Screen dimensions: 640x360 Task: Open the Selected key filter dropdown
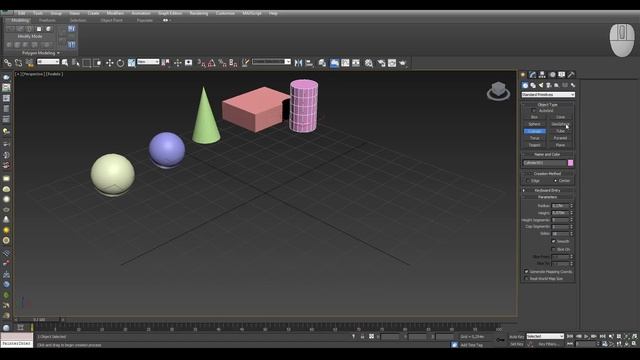[545, 336]
